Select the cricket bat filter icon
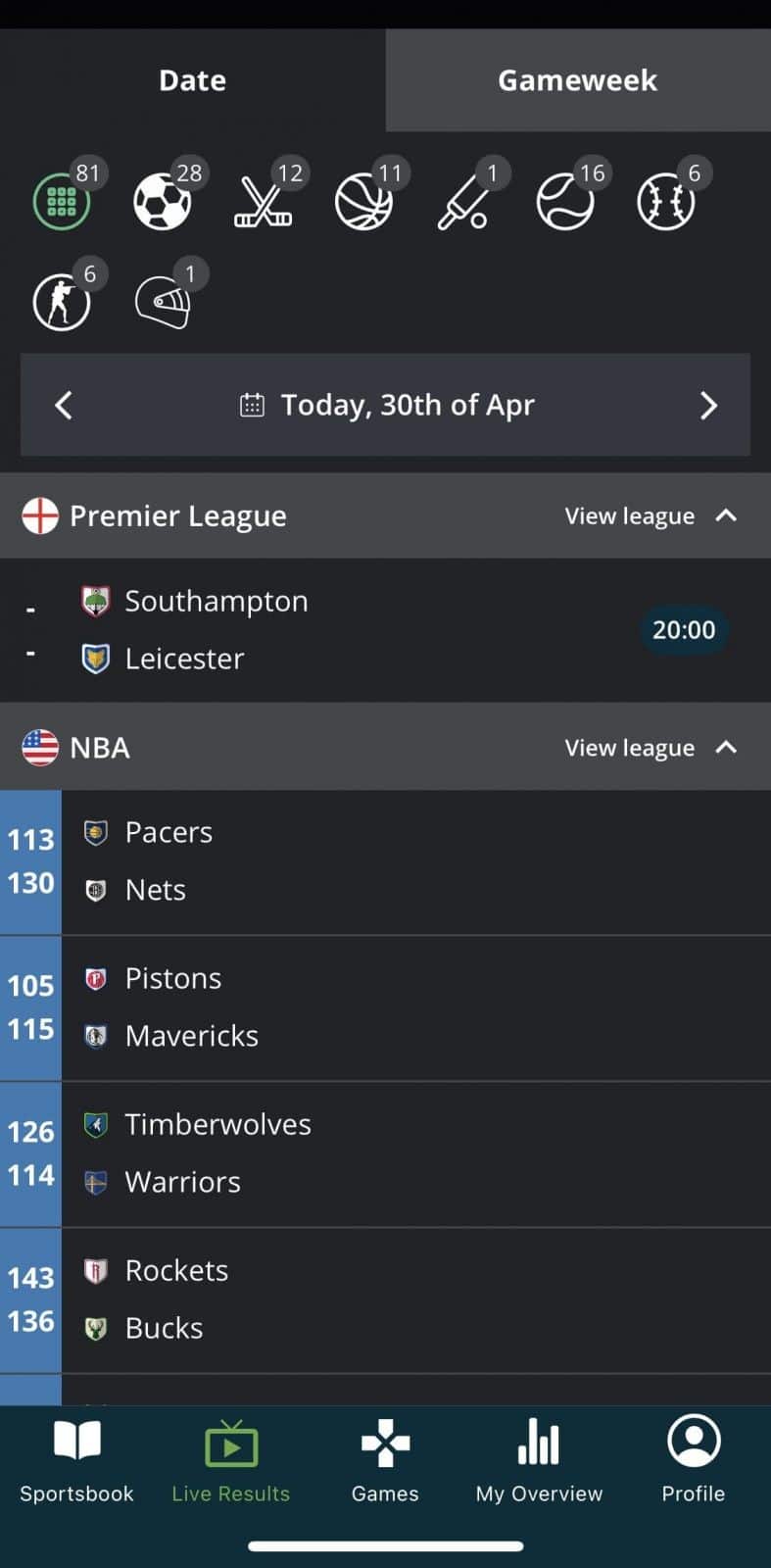Screen dimensions: 771x1568 tap(463, 202)
